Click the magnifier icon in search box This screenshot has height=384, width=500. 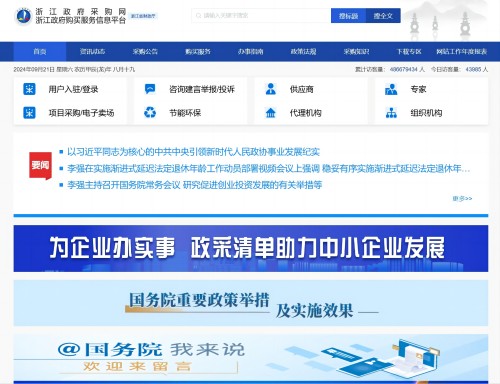coord(198,16)
